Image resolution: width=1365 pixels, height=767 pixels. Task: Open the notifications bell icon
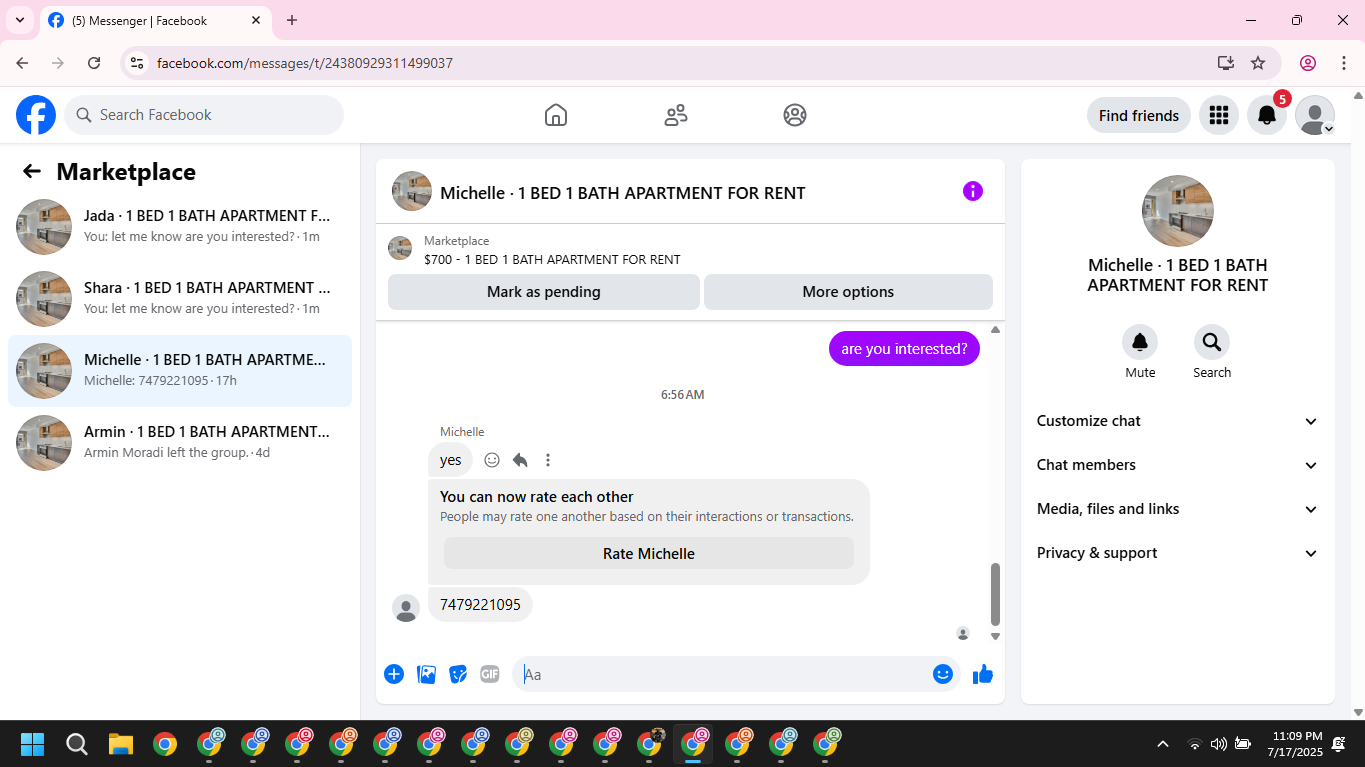1266,115
